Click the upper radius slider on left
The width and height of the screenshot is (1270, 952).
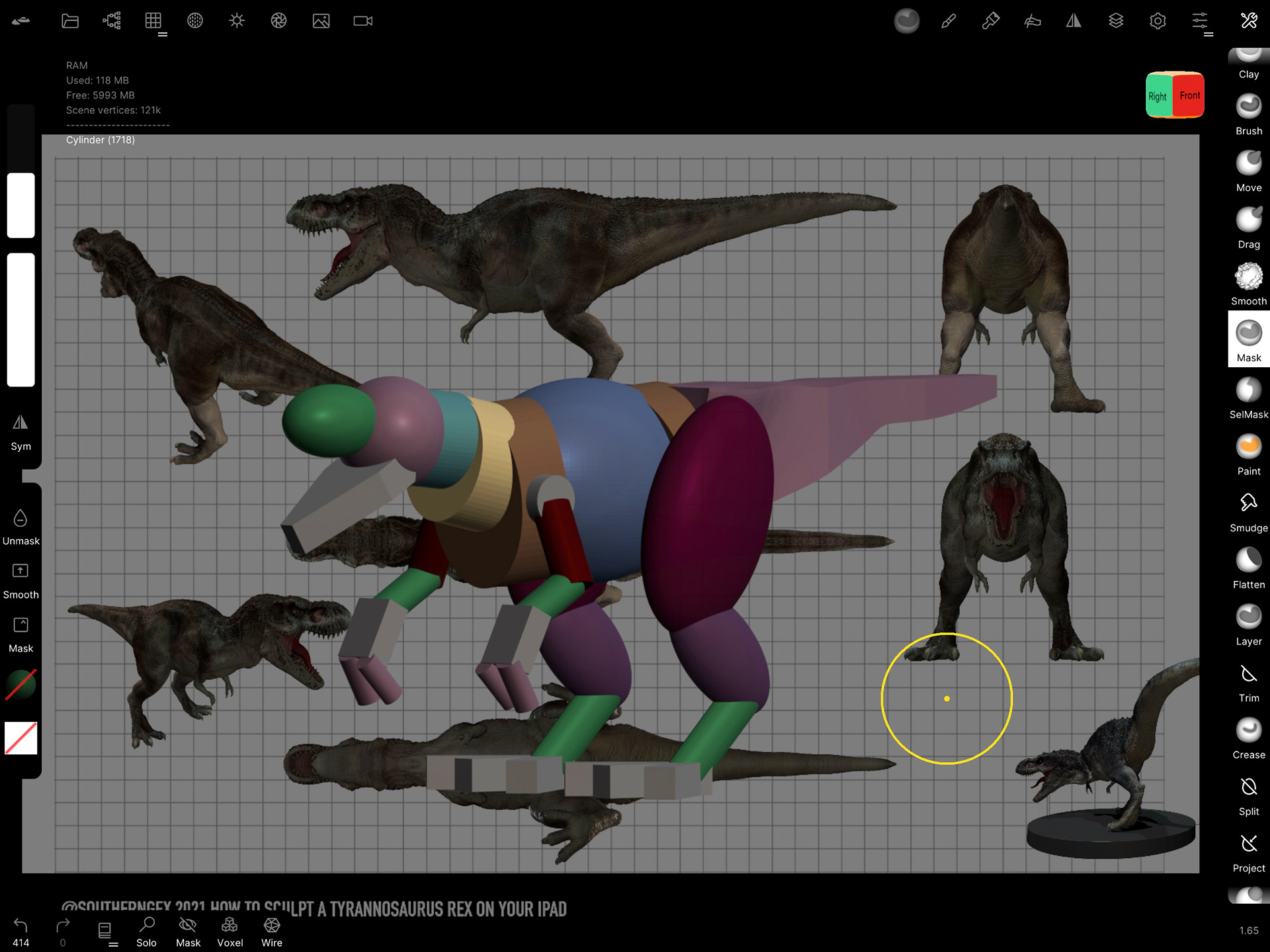point(21,171)
